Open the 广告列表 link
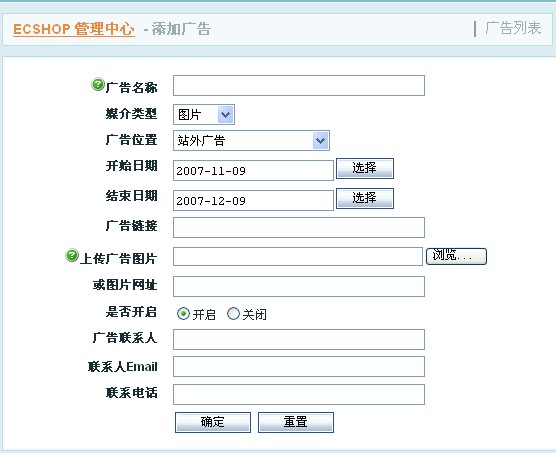This screenshot has width=556, height=453. tap(513, 28)
